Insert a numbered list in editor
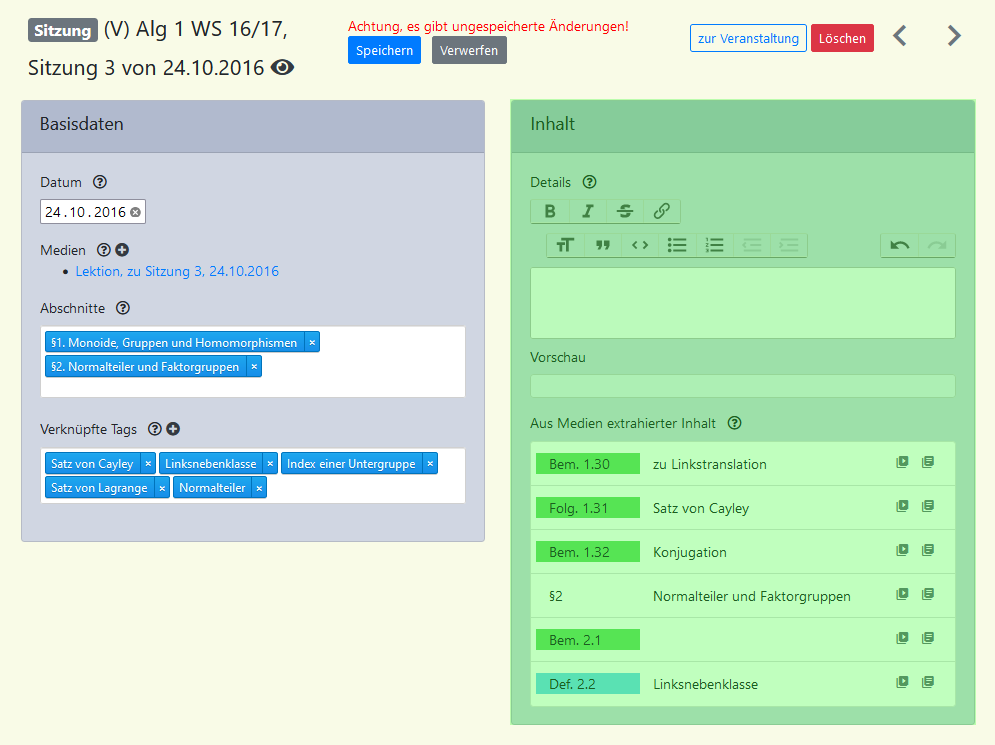The height and width of the screenshot is (745, 995). point(714,245)
